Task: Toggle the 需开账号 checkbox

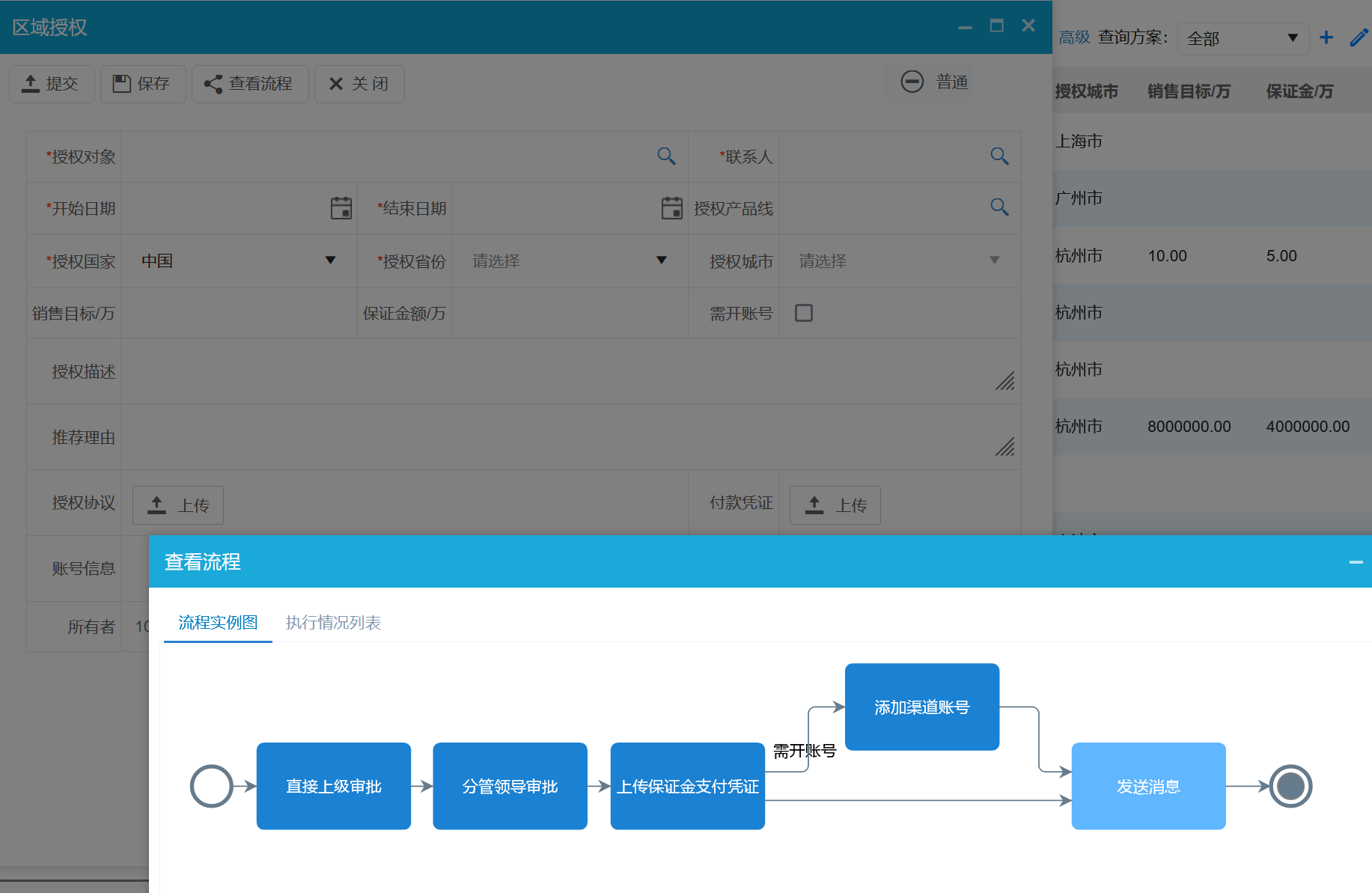Action: coord(804,313)
